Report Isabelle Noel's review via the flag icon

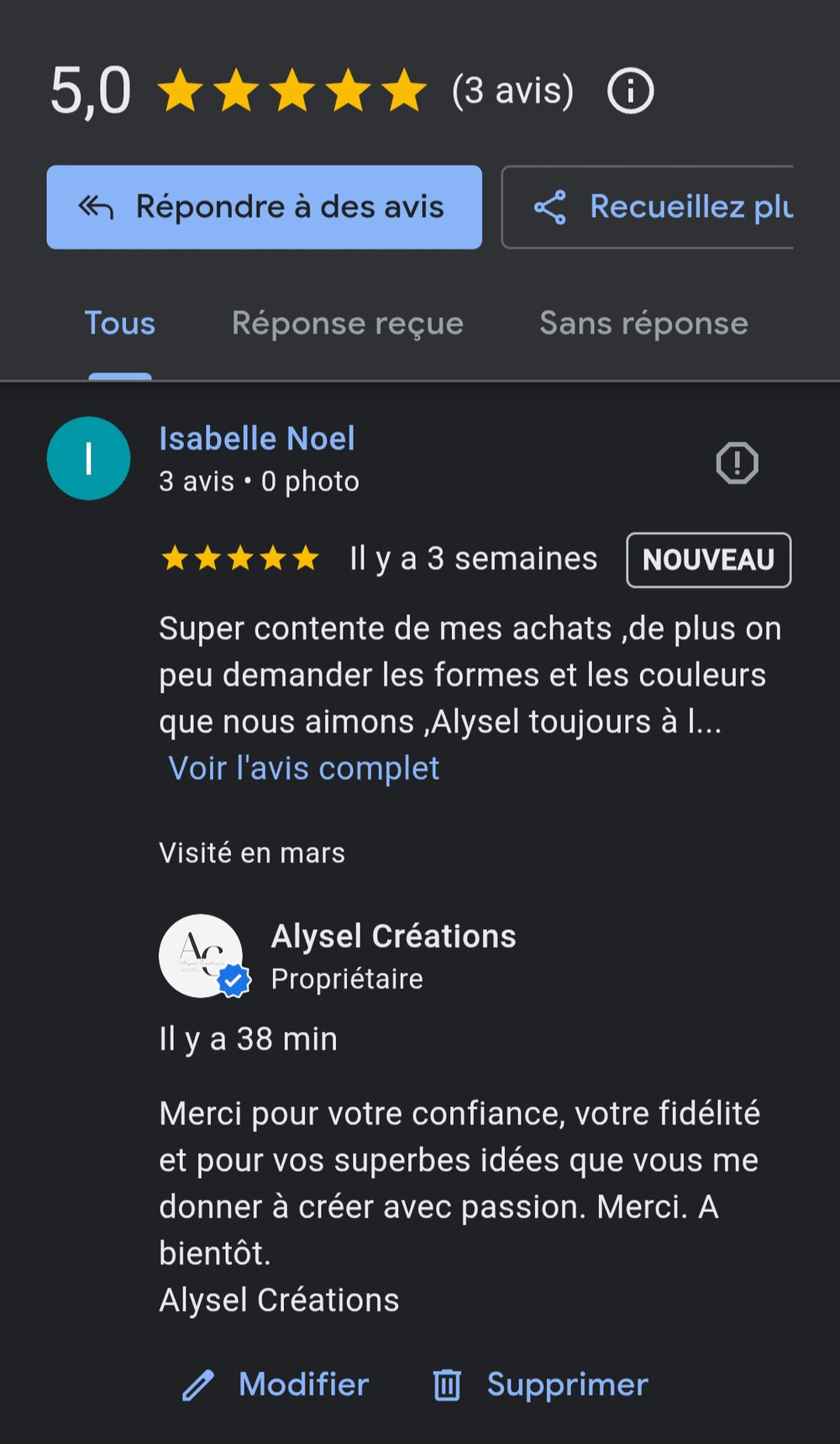(737, 463)
